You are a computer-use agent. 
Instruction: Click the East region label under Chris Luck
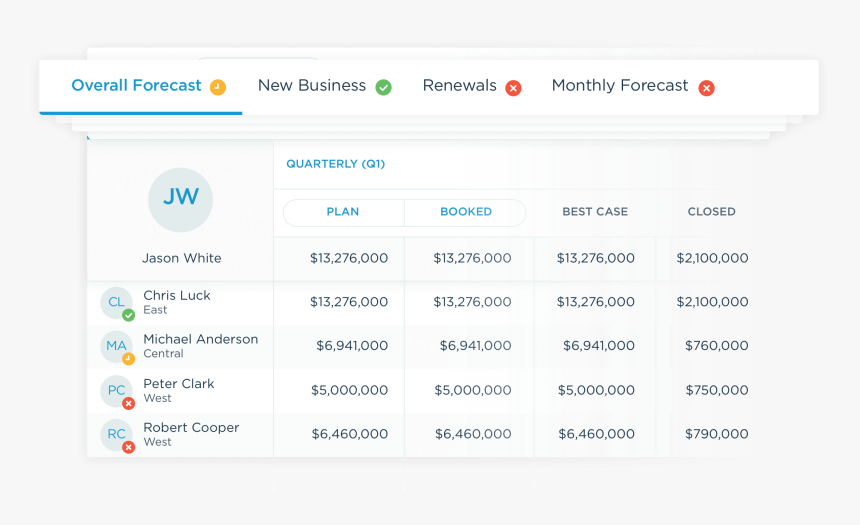pos(155,310)
